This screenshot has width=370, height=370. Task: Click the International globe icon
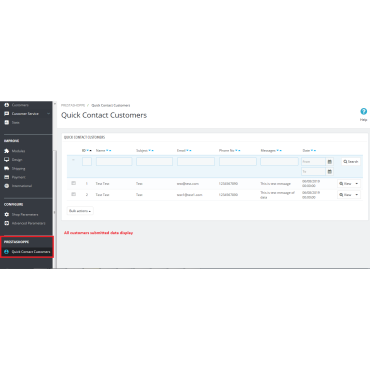[x=6, y=186]
